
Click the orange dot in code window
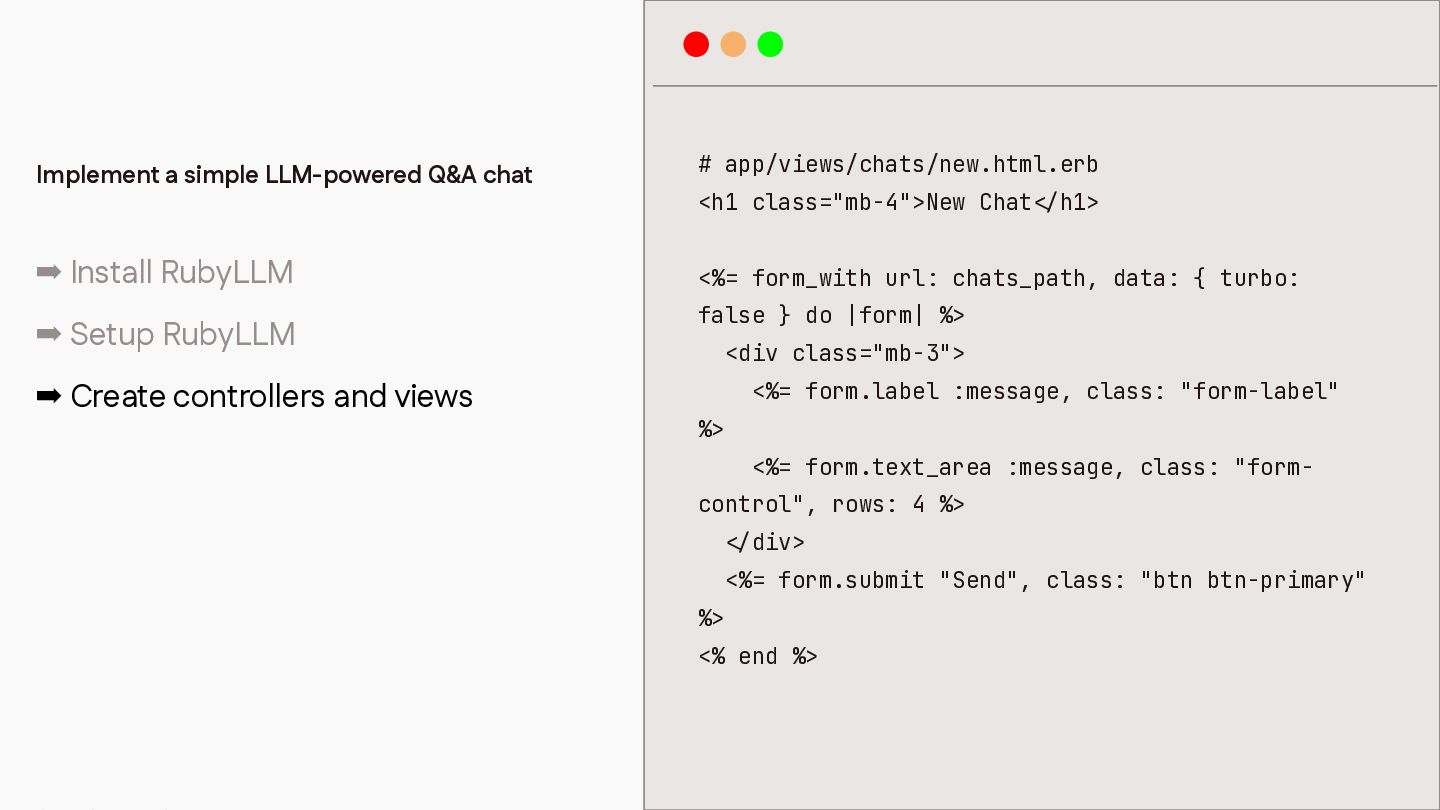pos(733,44)
